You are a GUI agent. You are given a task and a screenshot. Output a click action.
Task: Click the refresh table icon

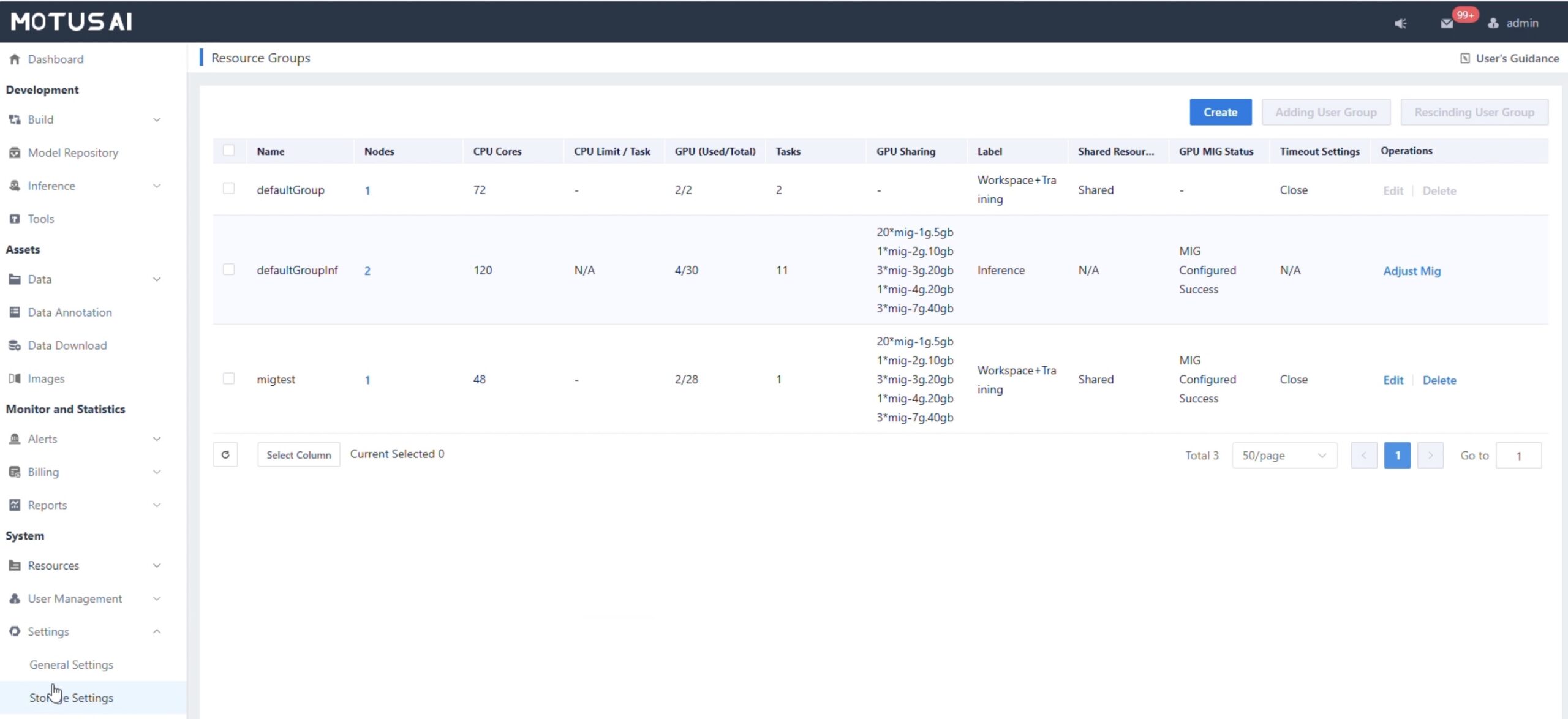tap(225, 454)
